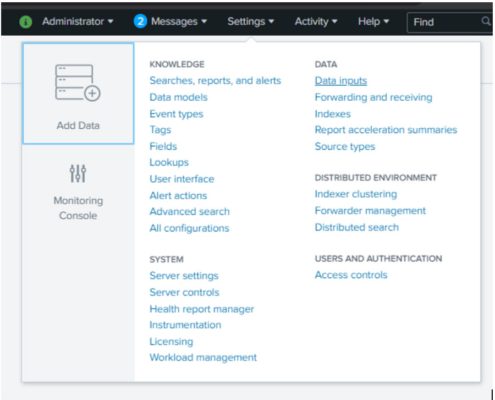Click the blue messages count badge
Image resolution: width=495 pixels, height=400 pixels.
(x=140, y=22)
